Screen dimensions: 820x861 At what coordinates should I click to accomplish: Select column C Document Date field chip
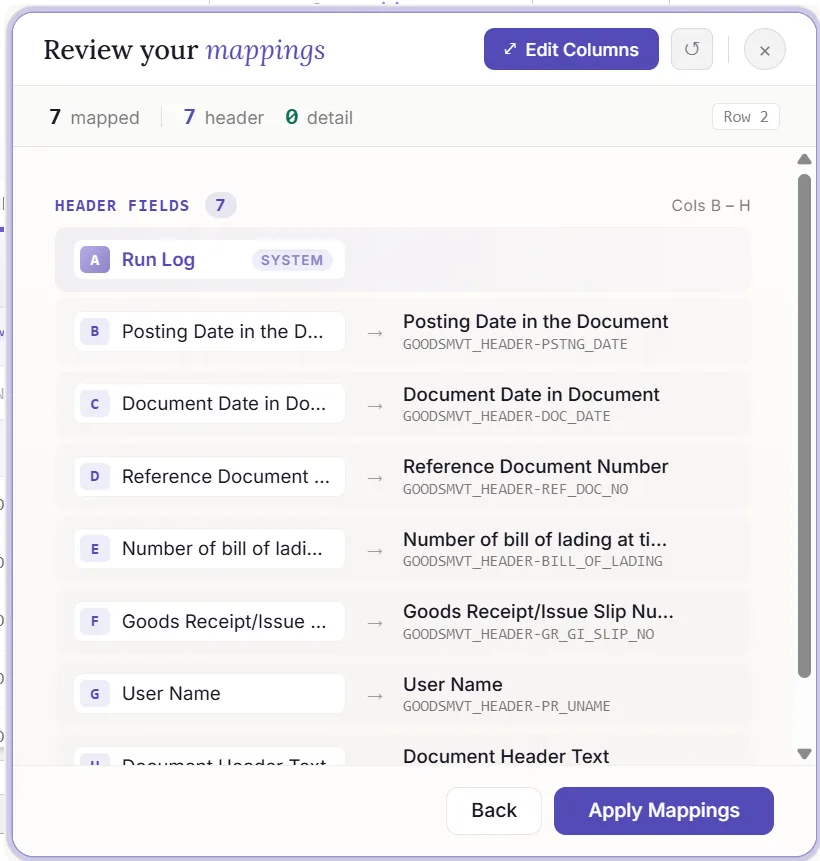[x=209, y=404]
